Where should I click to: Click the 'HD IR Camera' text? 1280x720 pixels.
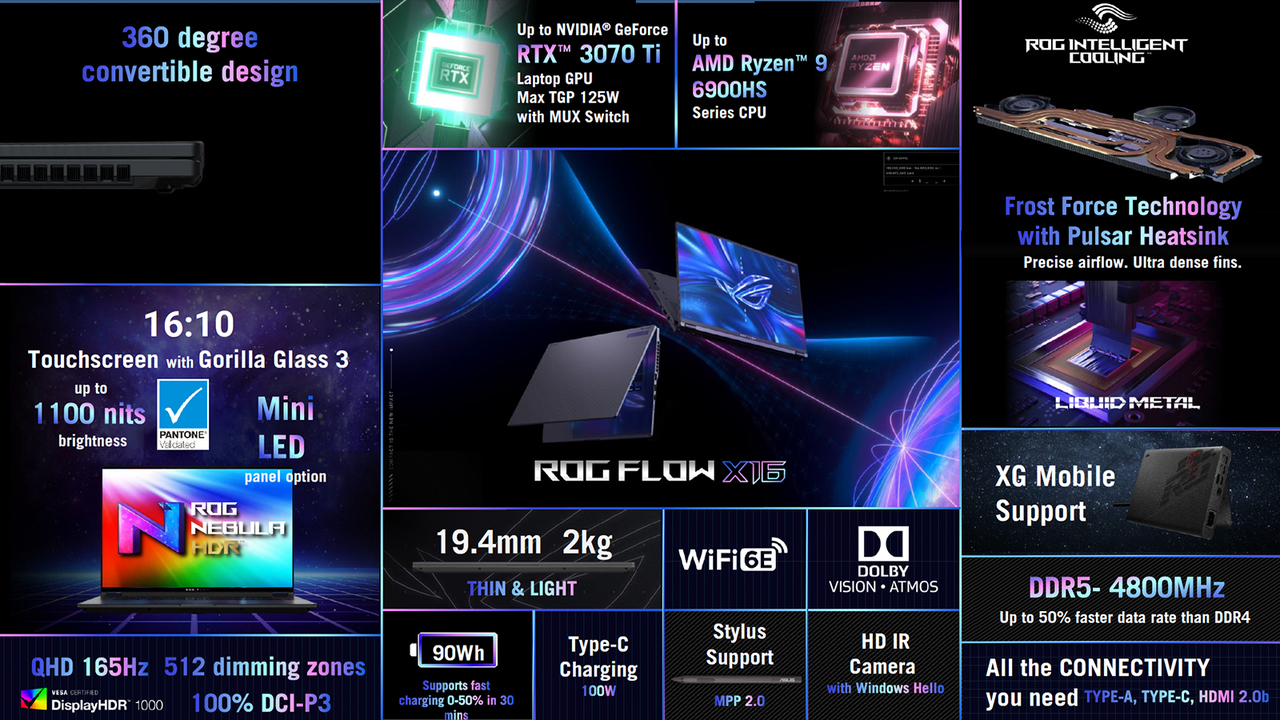[x=882, y=654]
